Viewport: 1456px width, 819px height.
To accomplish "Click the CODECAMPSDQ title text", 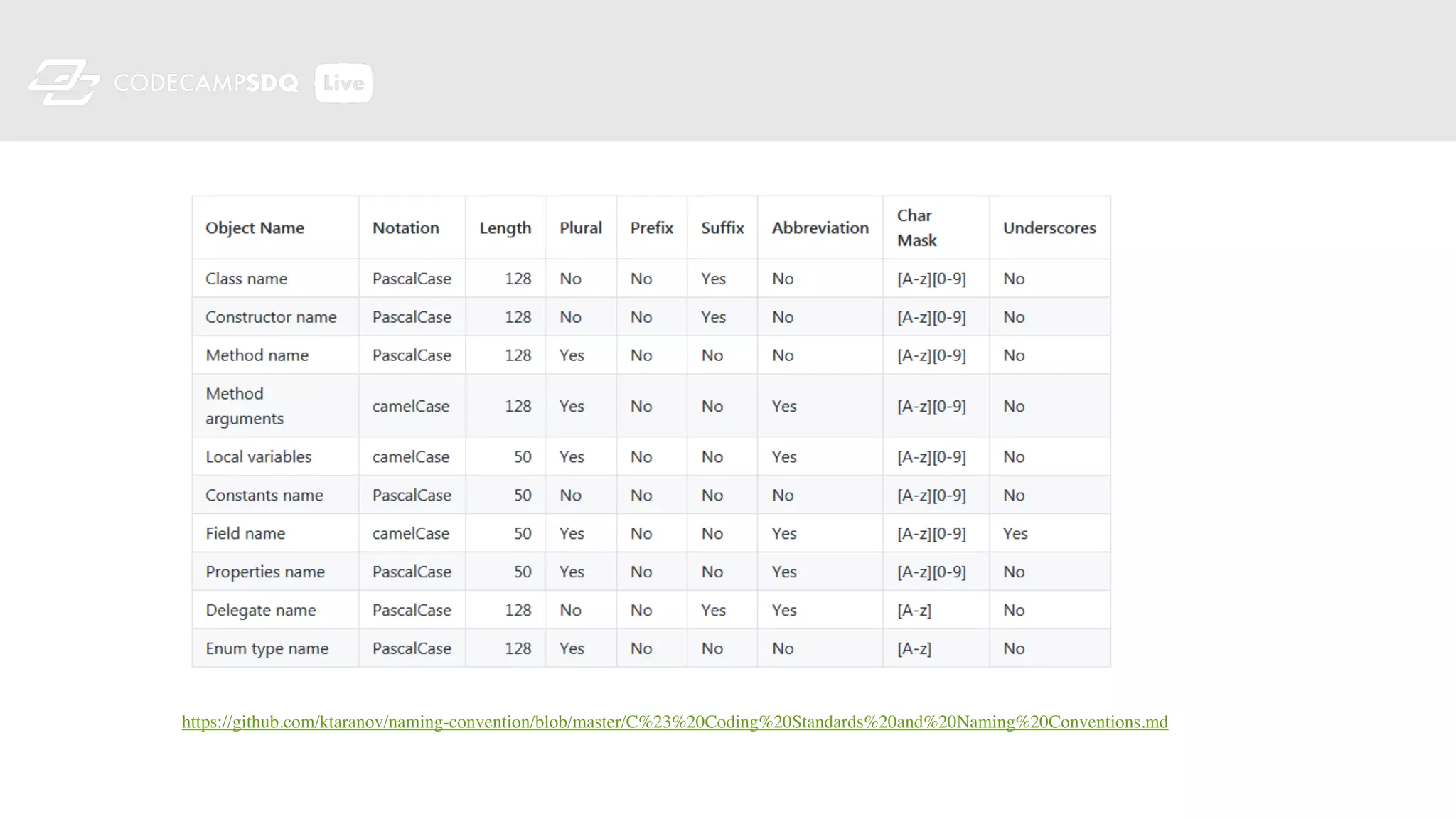I will pyautogui.click(x=206, y=83).
